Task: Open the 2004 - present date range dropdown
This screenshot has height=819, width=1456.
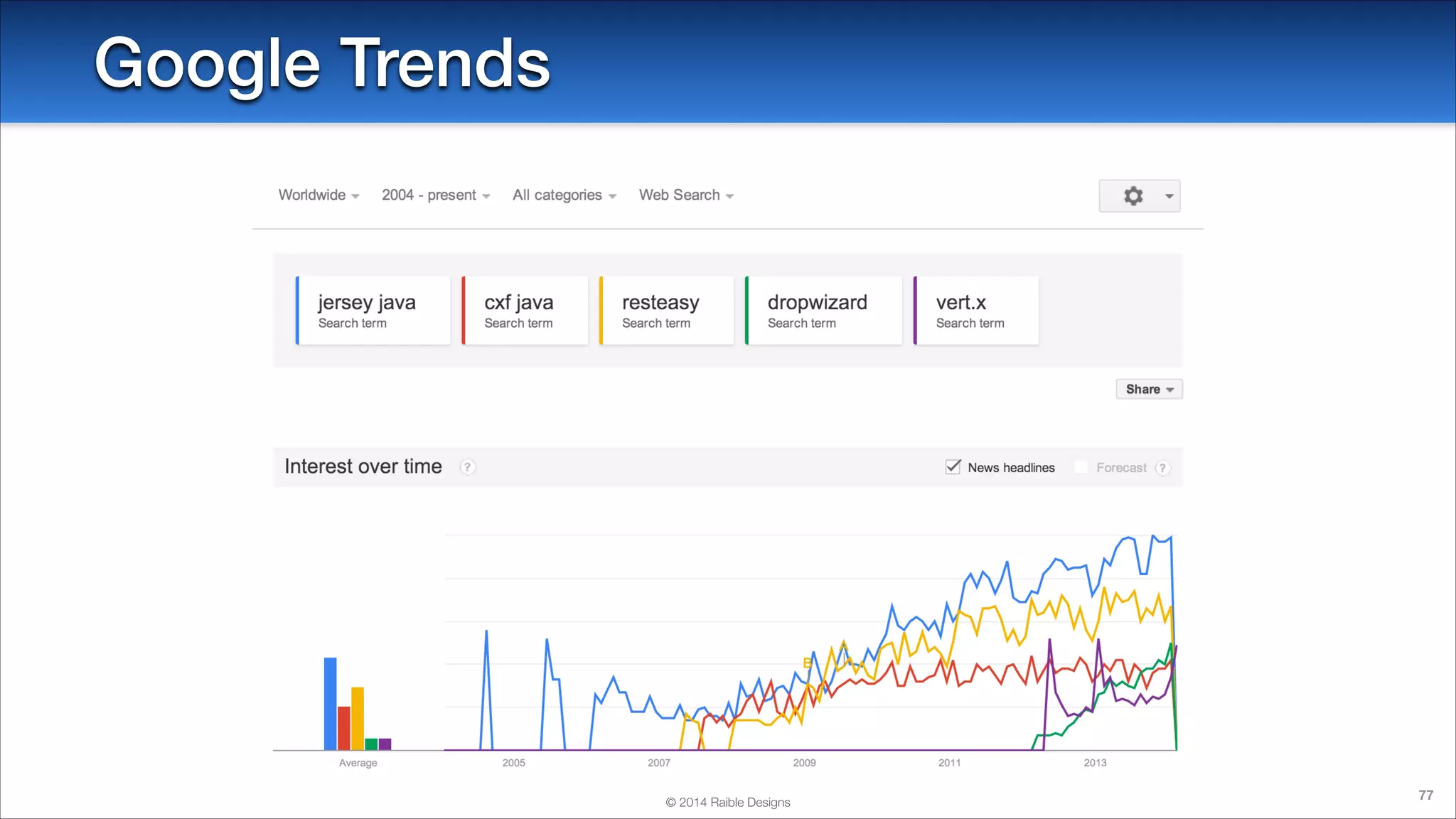Action: coord(436,195)
